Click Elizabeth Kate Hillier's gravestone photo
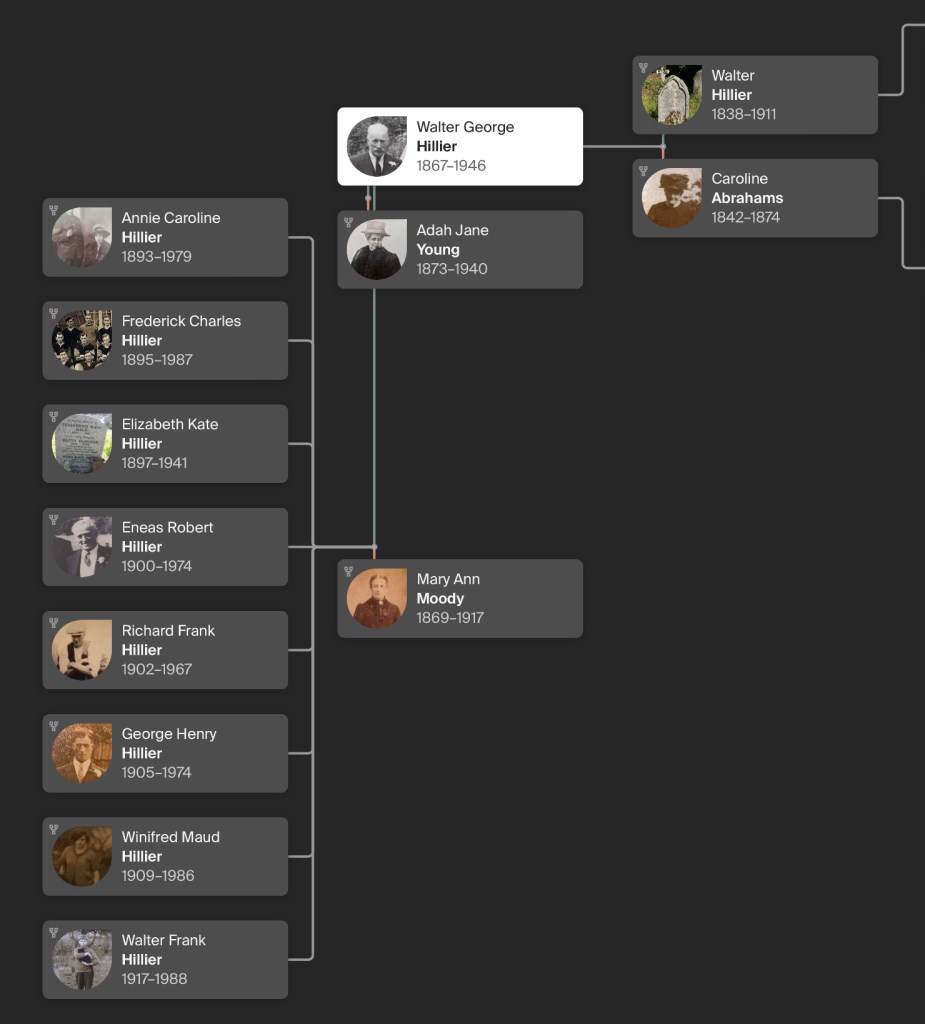The height and width of the screenshot is (1024, 925). pos(82,444)
